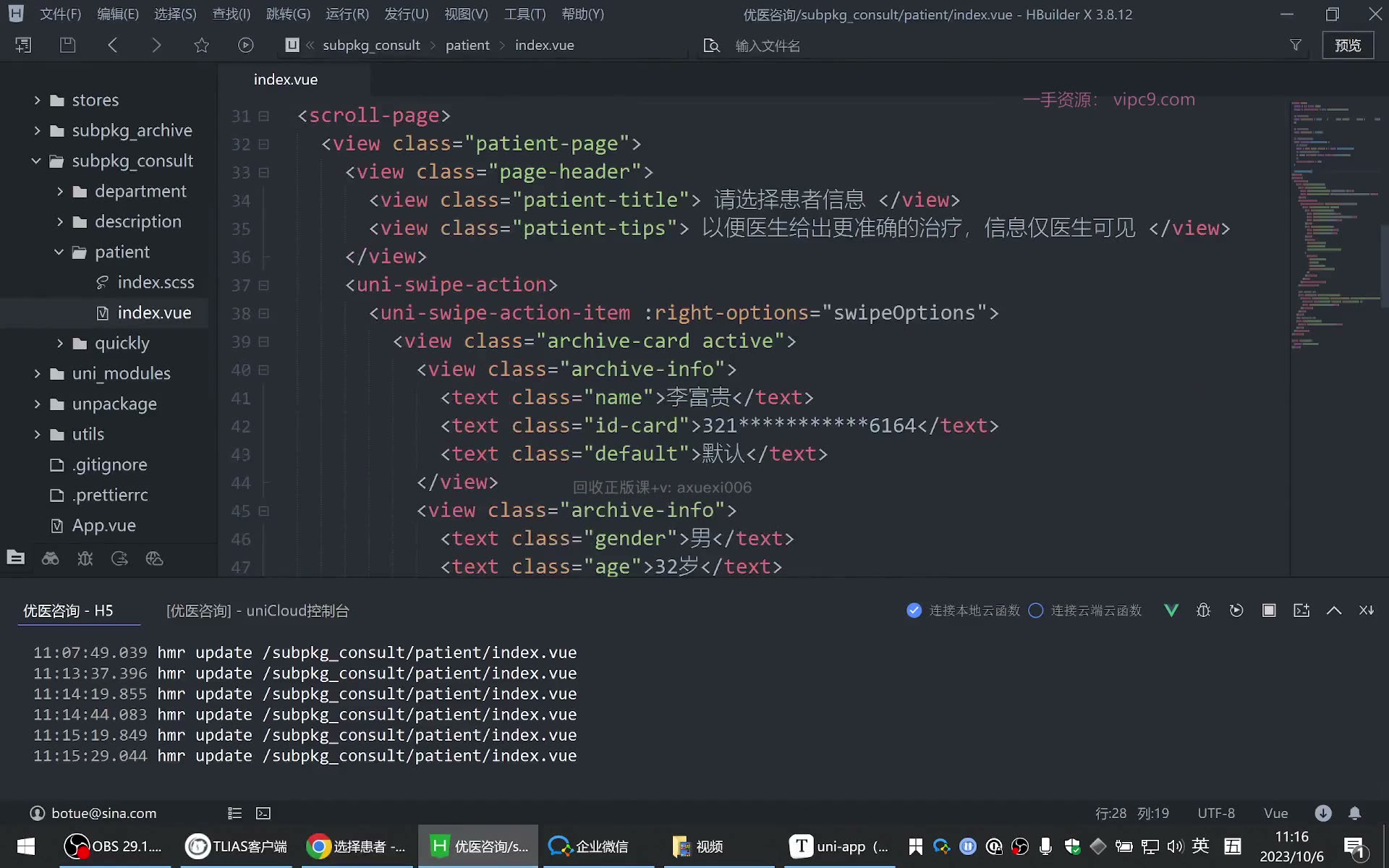
Task: Click botue@sina.com account in status bar
Action: [x=93, y=813]
